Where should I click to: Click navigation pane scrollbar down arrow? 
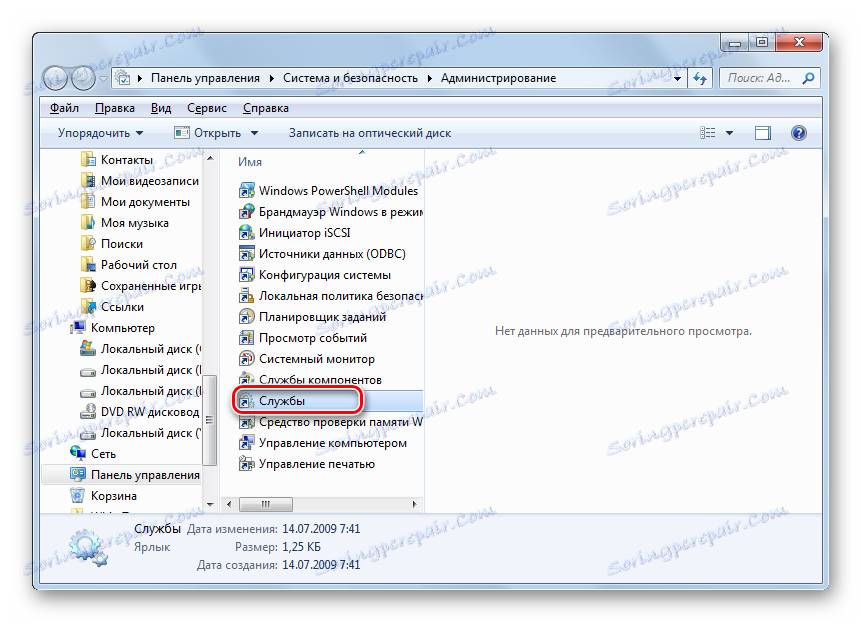(x=210, y=504)
